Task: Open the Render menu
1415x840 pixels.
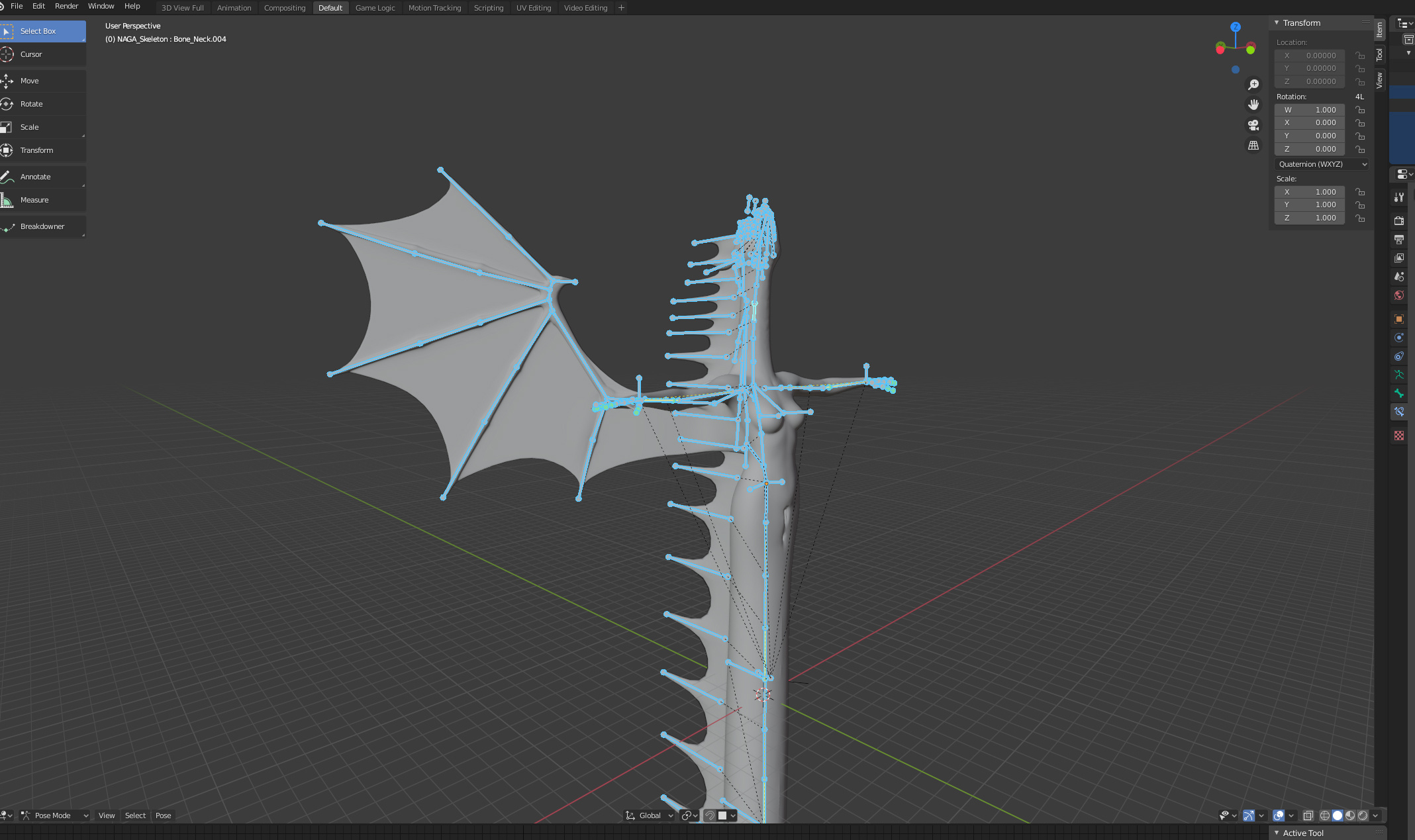Action: 66,6
